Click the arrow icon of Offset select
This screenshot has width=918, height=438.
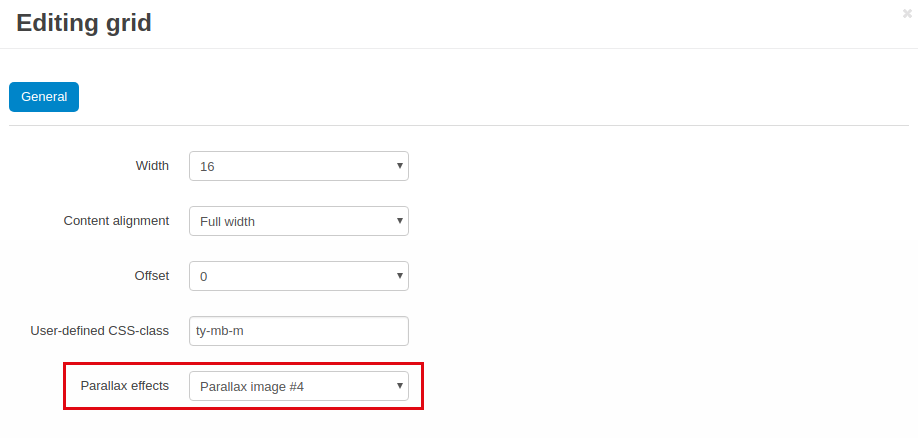pyautogui.click(x=400, y=275)
